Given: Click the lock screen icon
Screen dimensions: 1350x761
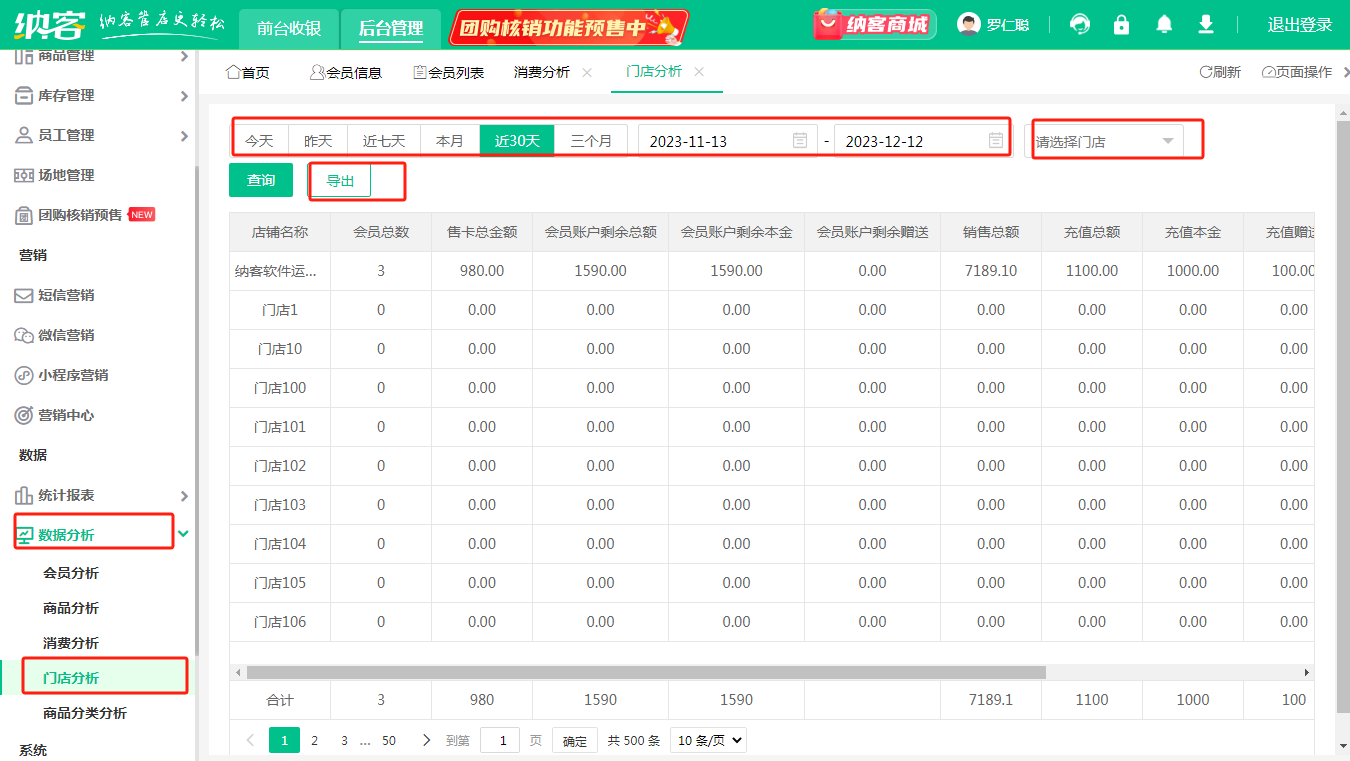Looking at the screenshot, I should pyautogui.click(x=1121, y=25).
